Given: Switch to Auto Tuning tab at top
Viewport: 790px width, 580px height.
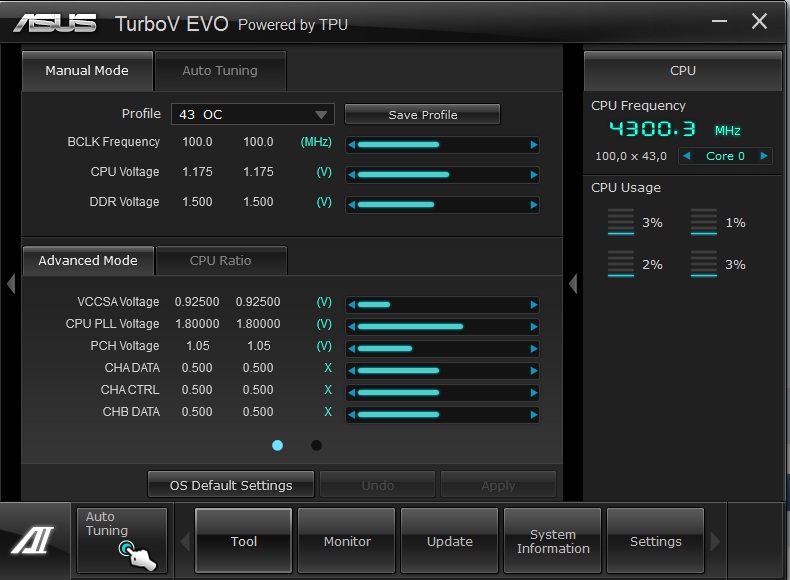Looking at the screenshot, I should click(x=220, y=71).
